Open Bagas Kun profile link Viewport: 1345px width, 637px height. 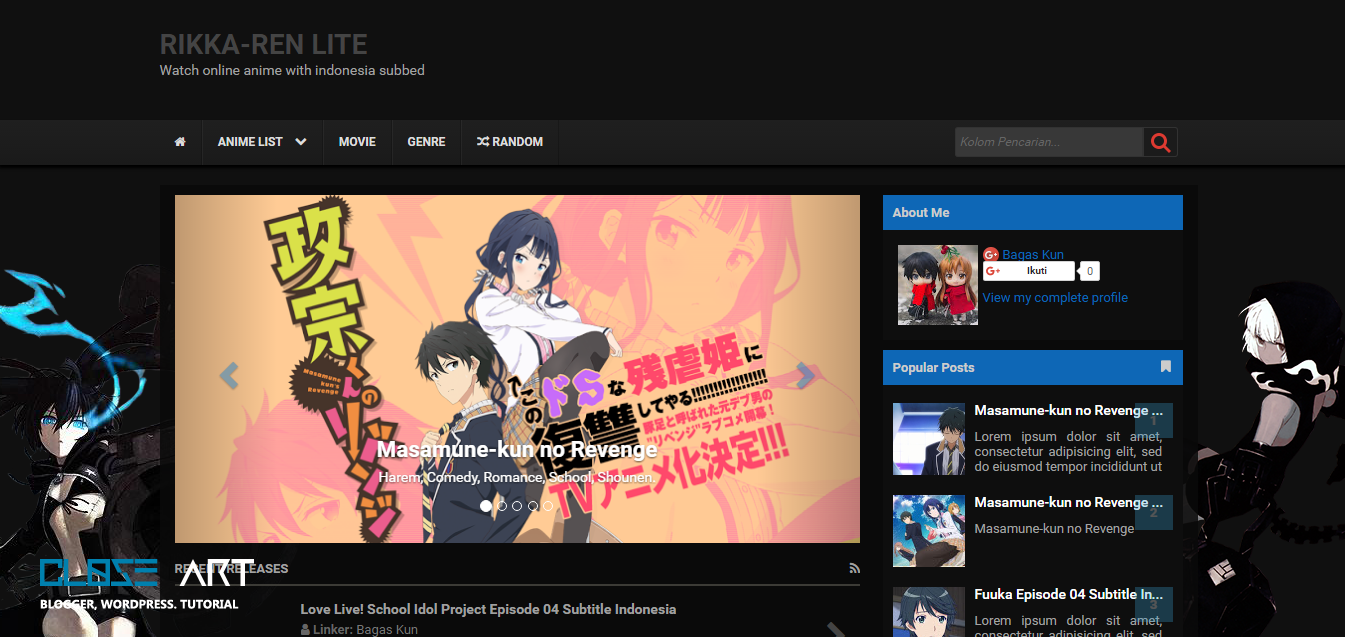click(1033, 255)
